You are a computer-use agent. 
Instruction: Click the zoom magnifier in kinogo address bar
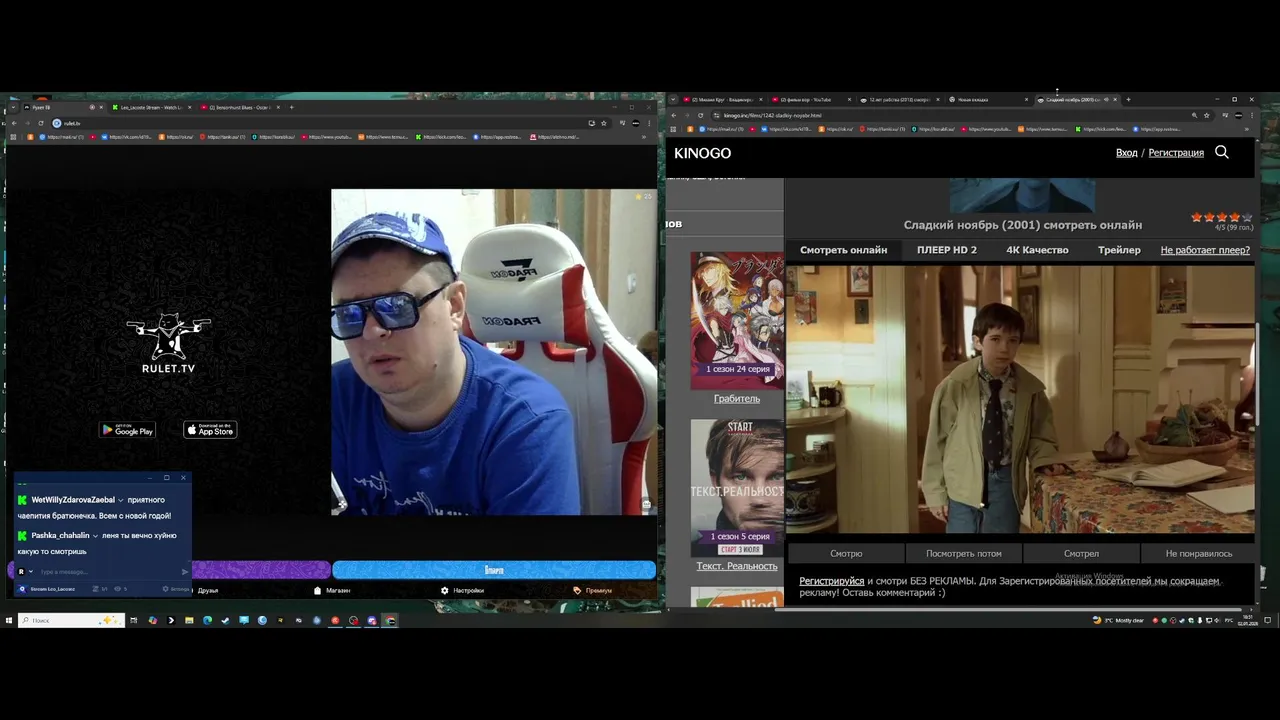[1194, 115]
